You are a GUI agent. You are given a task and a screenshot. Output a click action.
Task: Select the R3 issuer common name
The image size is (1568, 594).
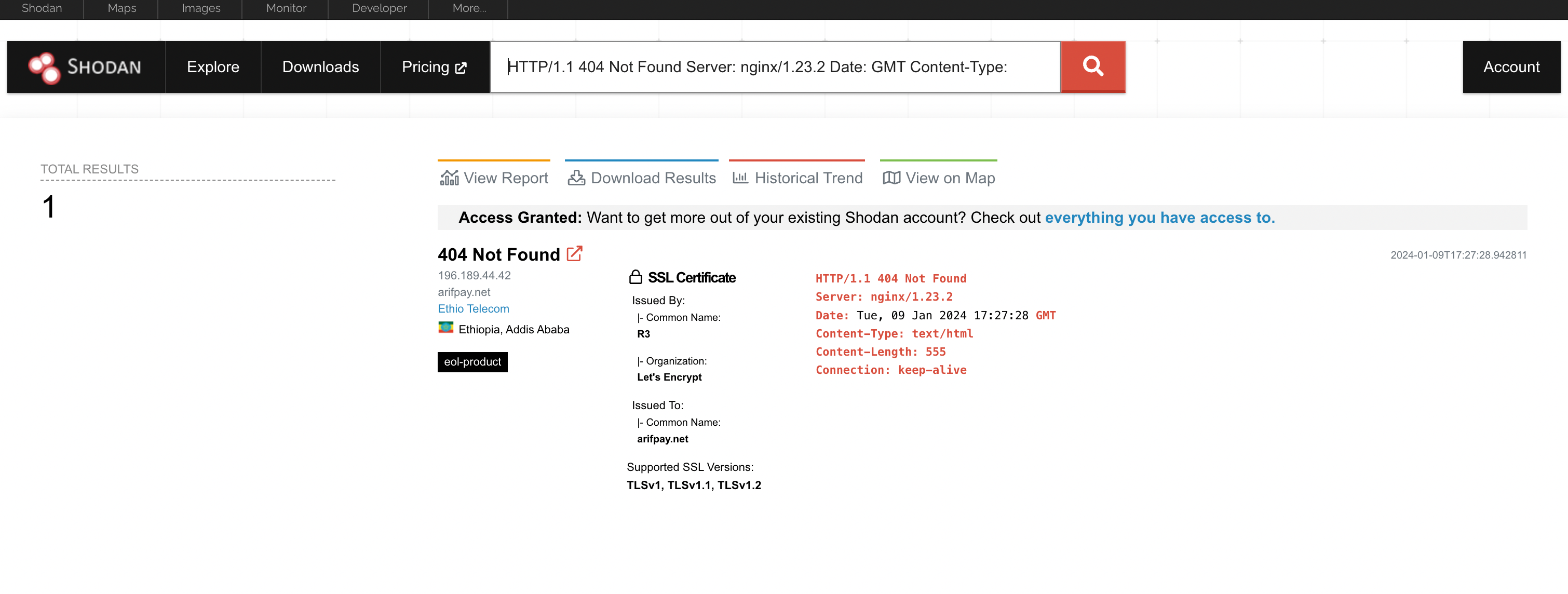point(643,333)
